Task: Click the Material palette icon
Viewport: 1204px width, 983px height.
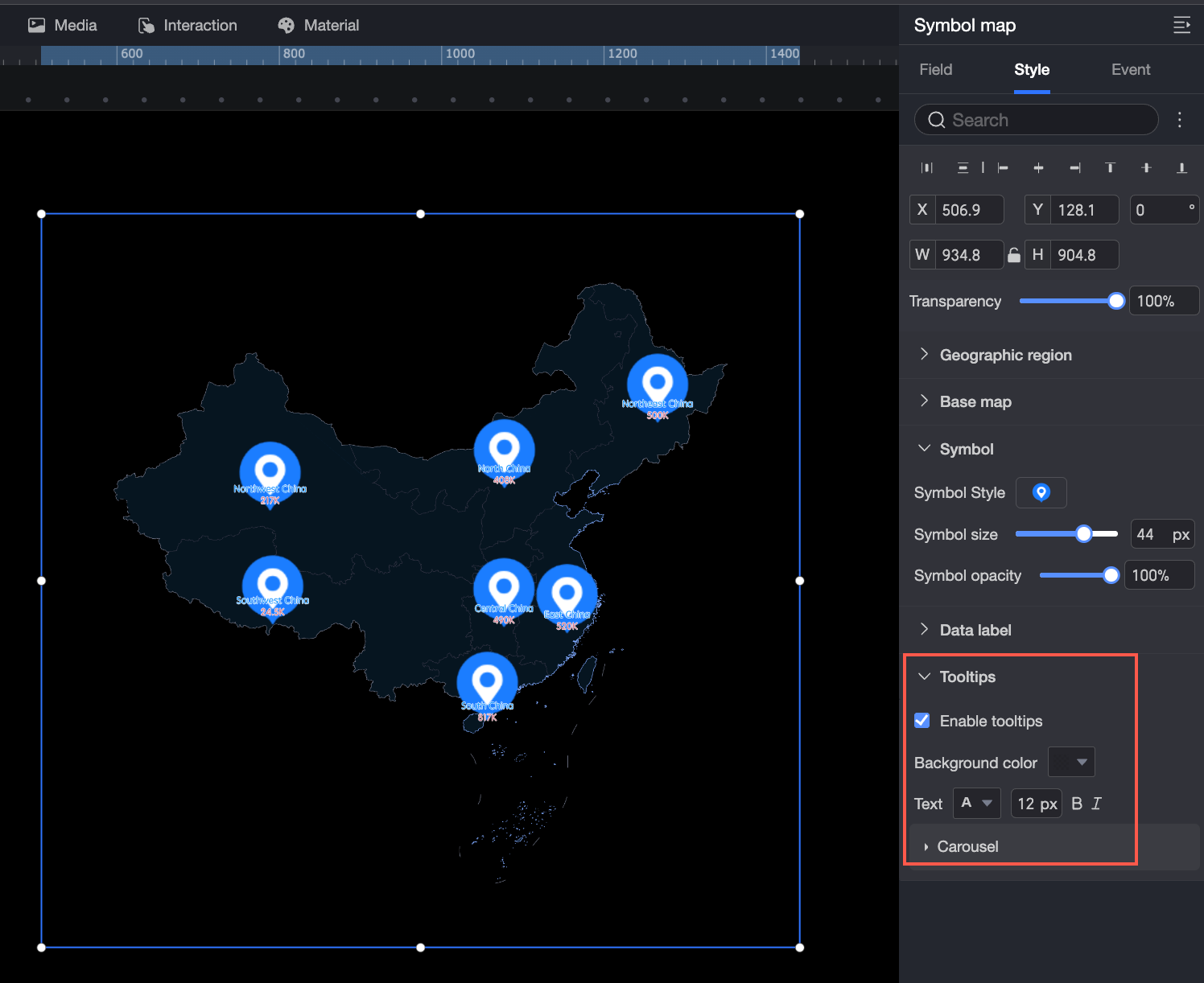Action: coord(286,26)
